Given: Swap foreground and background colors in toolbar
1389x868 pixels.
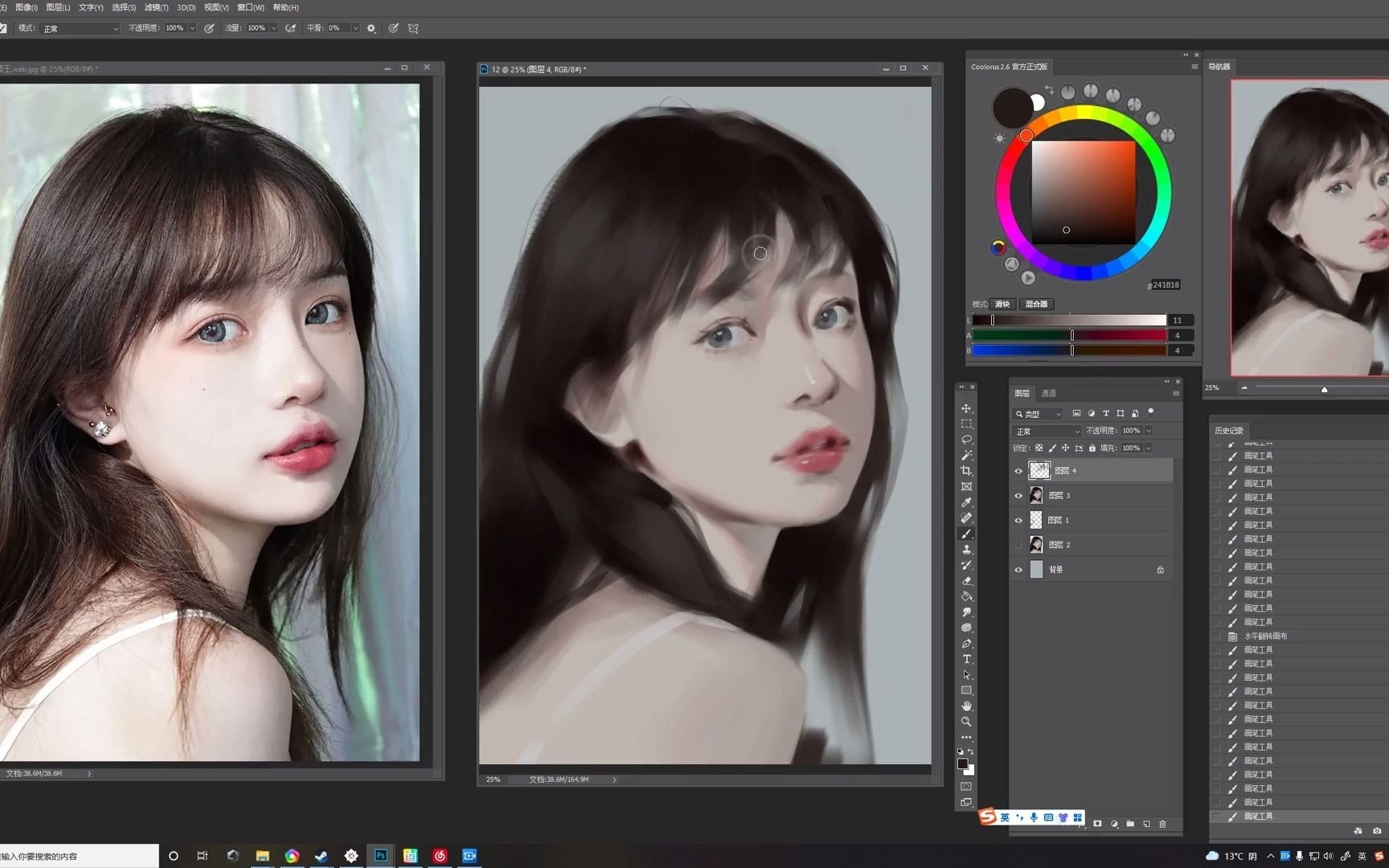Looking at the screenshot, I should tap(971, 751).
